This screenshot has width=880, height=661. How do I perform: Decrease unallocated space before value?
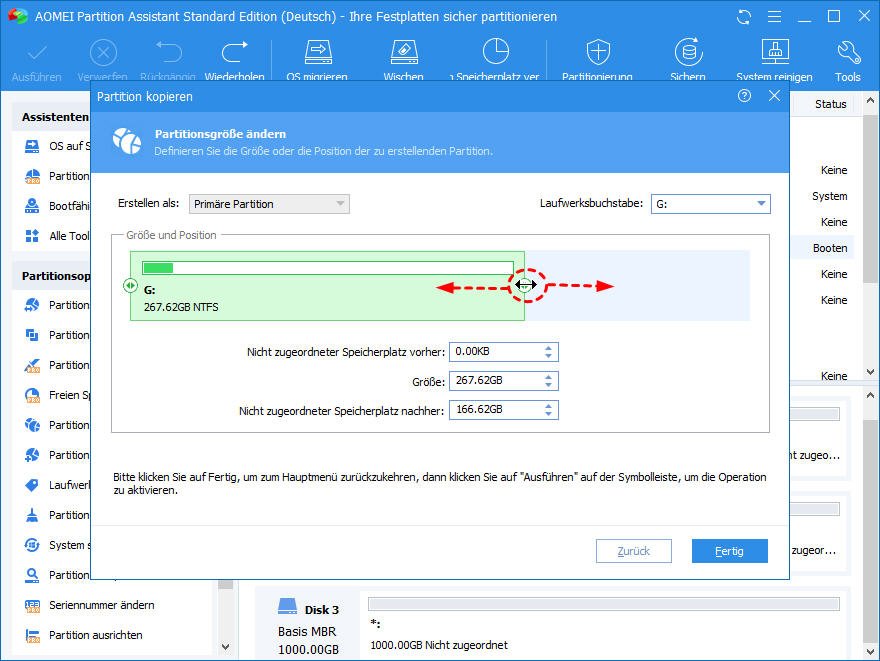tap(548, 356)
